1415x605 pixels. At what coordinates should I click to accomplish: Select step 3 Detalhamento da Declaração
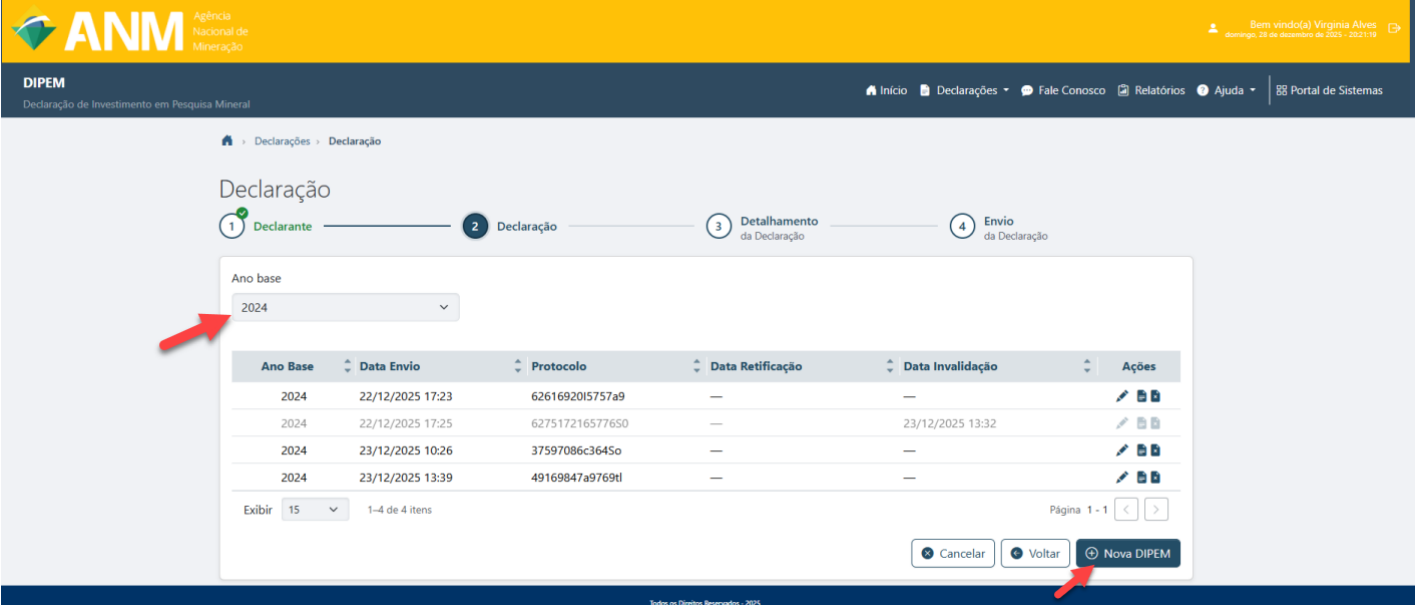(x=718, y=227)
